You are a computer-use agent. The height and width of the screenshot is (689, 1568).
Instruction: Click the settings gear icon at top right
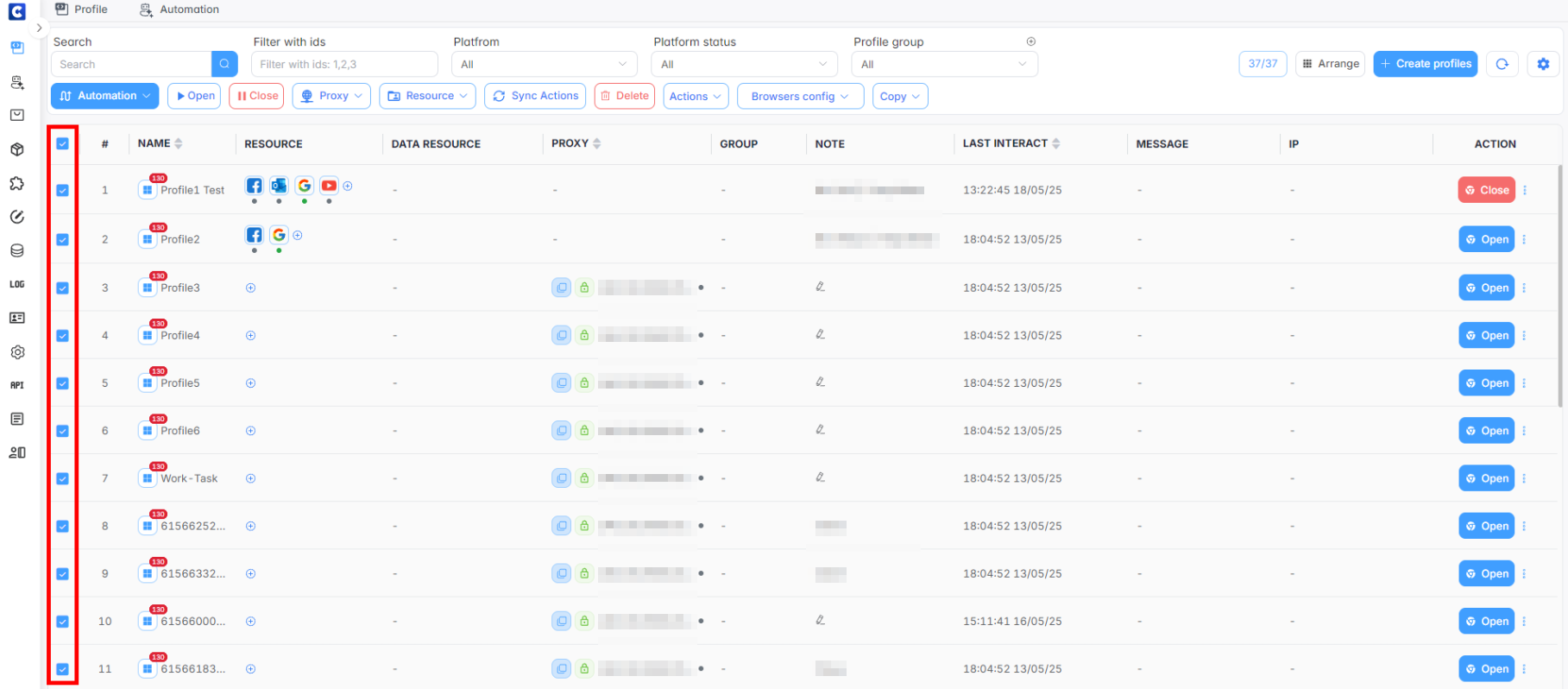click(x=1543, y=64)
